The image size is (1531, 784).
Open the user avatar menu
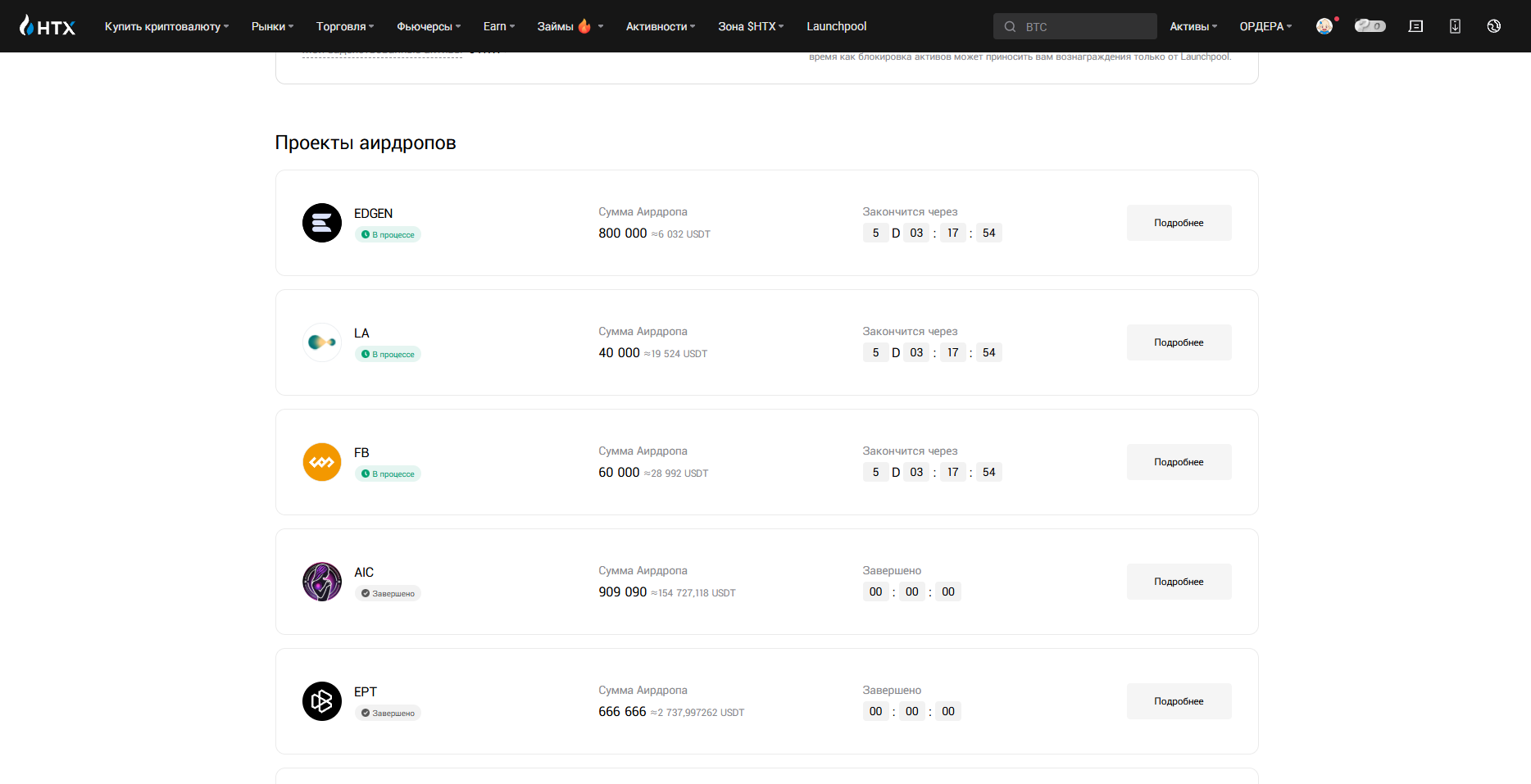pos(1324,26)
